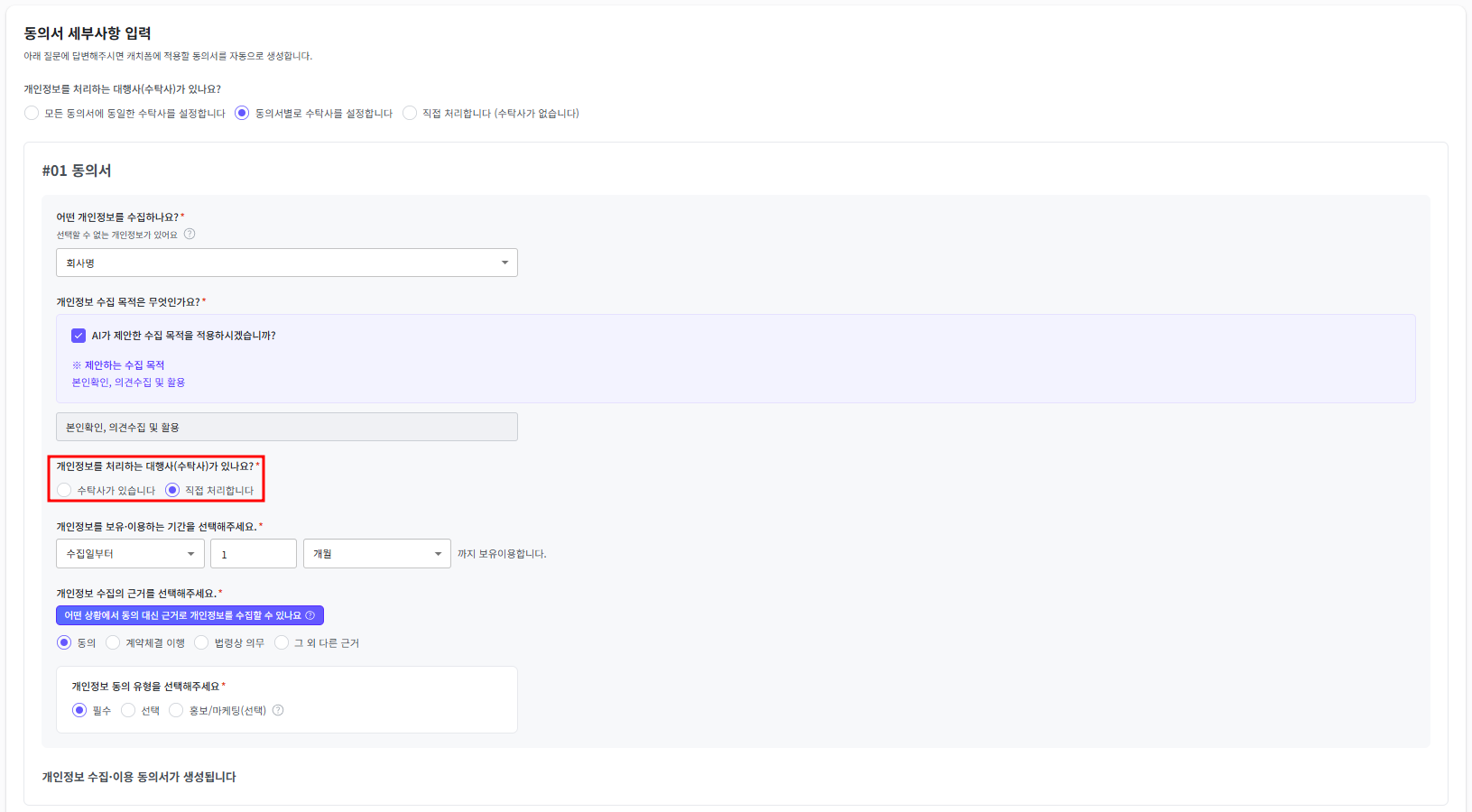Click the '본인확인, 의견수집 및 활용' purpose field
Viewport: 1472px width, 812px height.
287,427
